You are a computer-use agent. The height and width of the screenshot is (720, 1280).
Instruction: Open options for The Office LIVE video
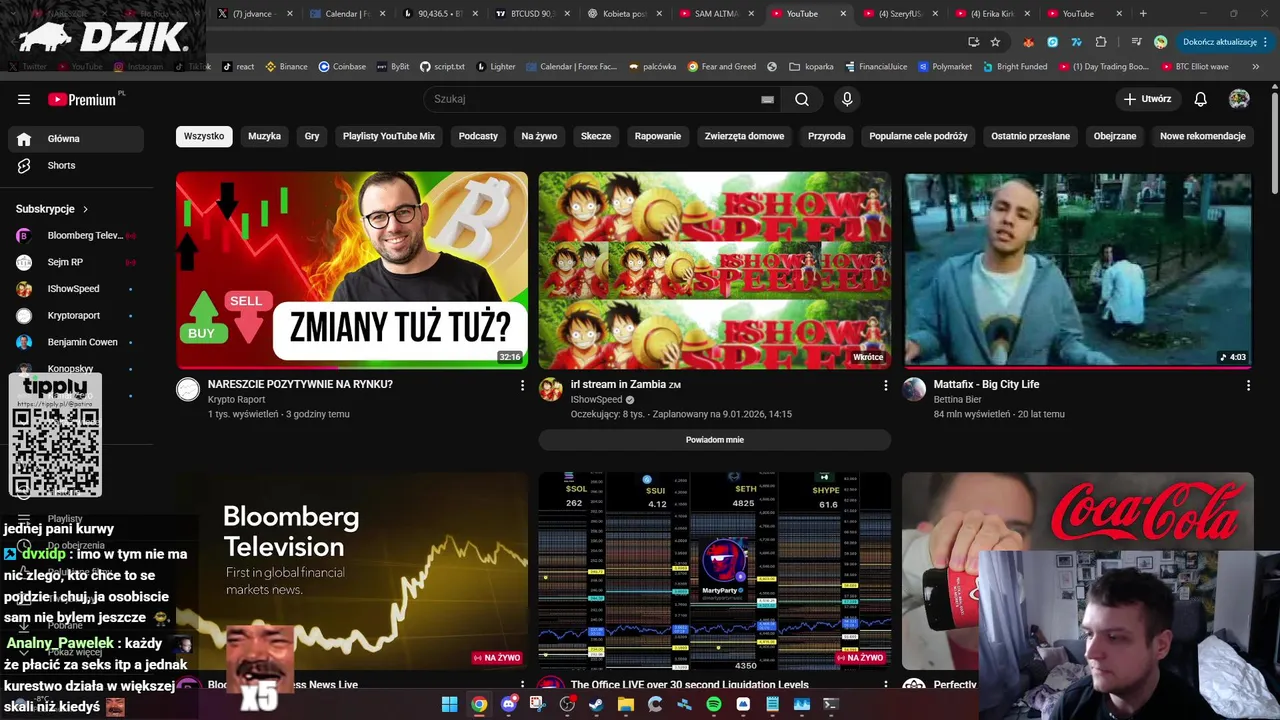[x=885, y=685]
